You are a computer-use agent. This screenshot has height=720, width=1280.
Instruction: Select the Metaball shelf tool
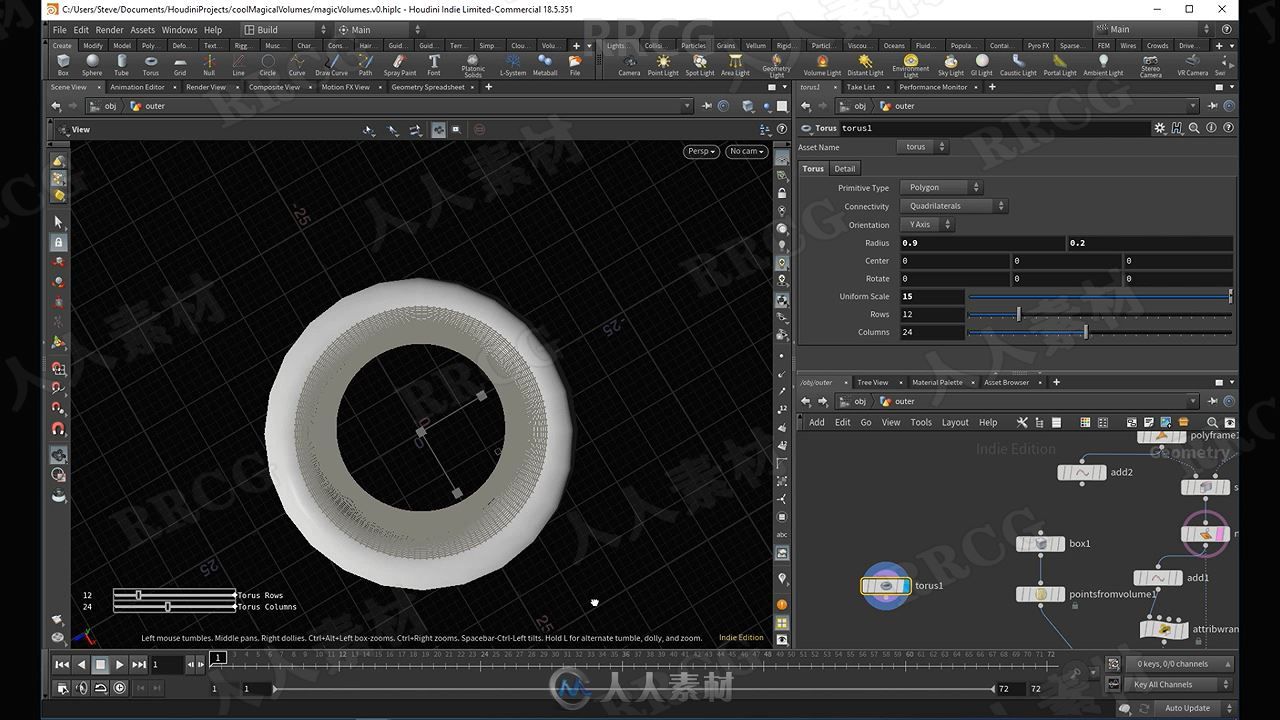click(545, 65)
